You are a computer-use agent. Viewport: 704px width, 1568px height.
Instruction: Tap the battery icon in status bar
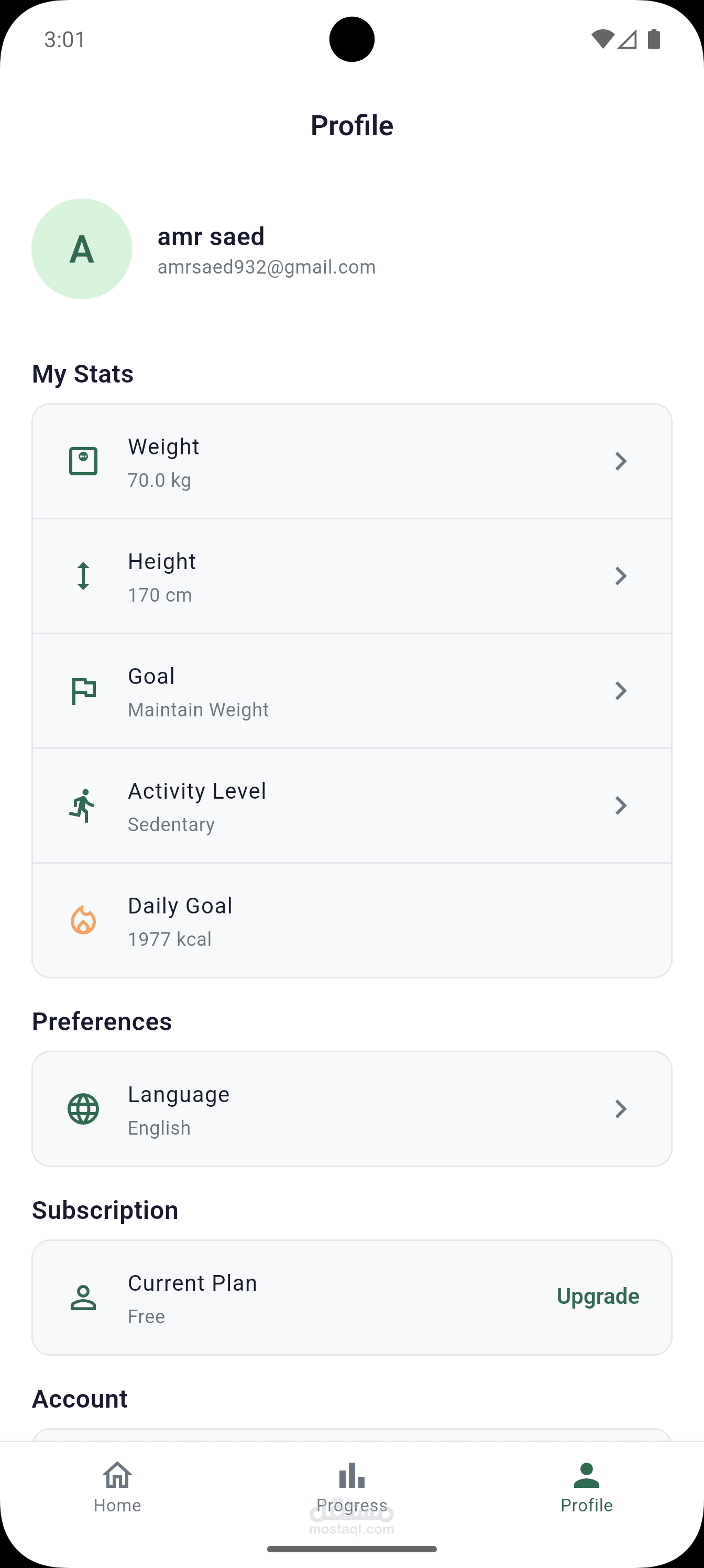point(654,39)
